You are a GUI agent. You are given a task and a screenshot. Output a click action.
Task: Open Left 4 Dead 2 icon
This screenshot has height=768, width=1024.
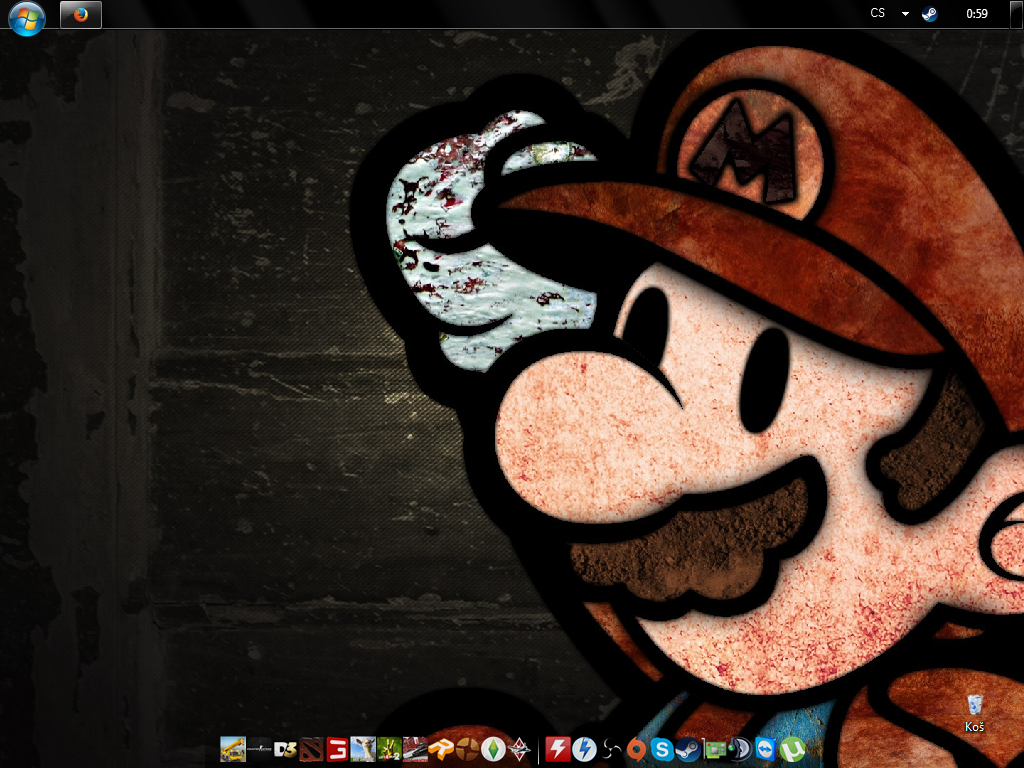(x=389, y=749)
